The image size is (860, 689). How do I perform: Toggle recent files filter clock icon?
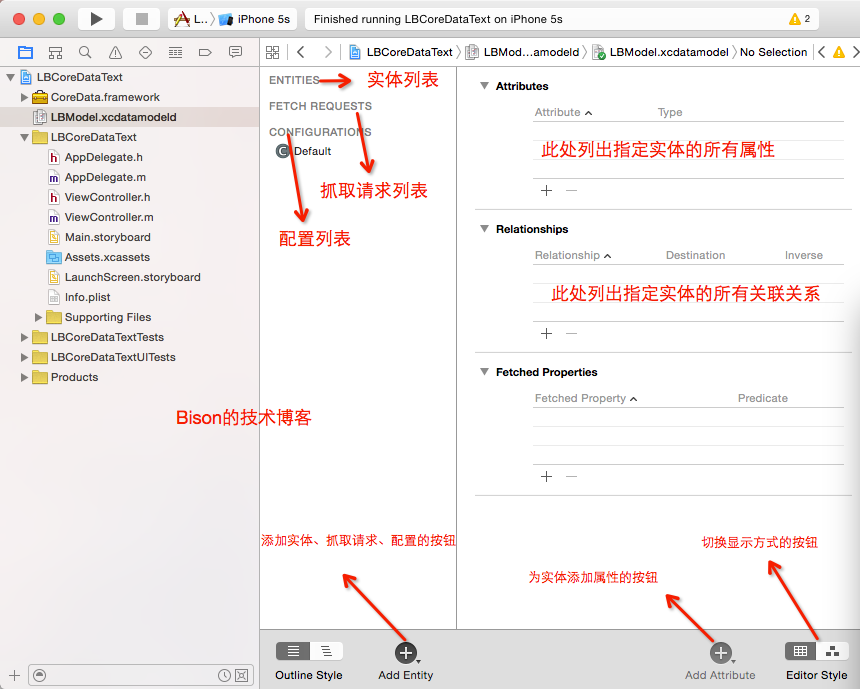pos(224,675)
